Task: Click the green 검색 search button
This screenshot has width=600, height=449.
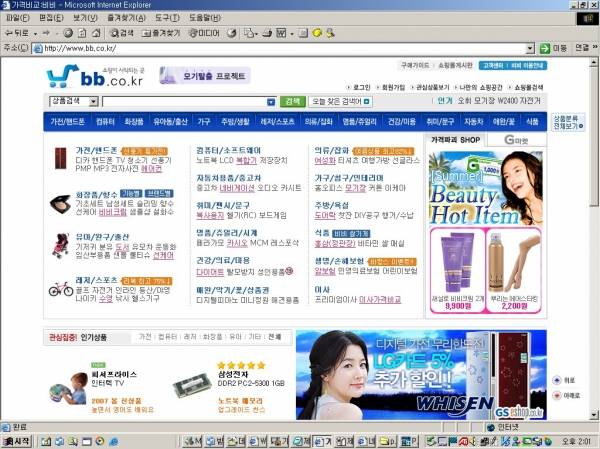Action: tap(293, 101)
